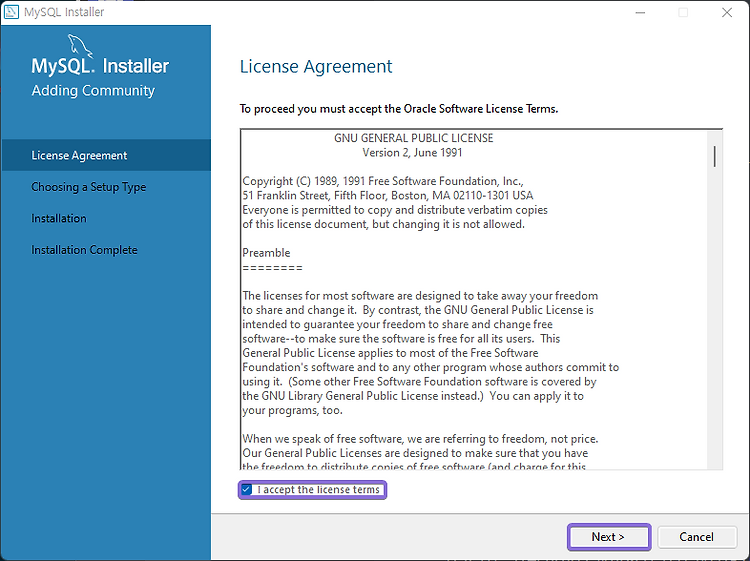Click the 'To proceed you must accept' instruction
Screen dimensions: 750x561
(399, 109)
